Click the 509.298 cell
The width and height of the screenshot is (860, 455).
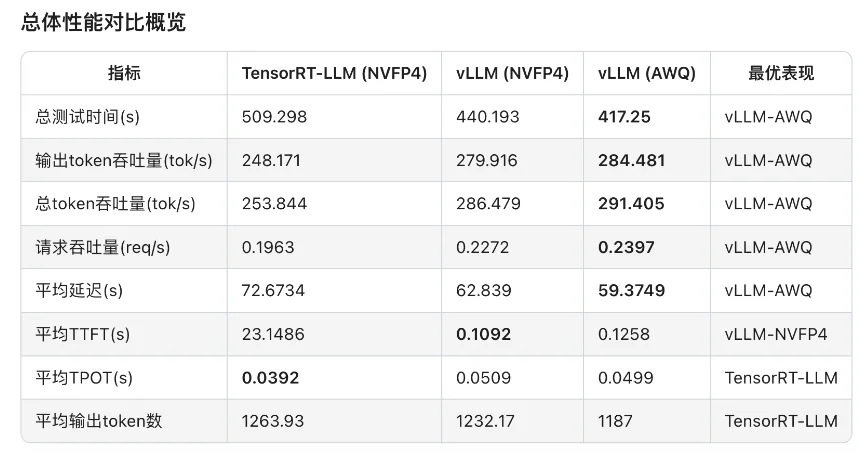(274, 117)
